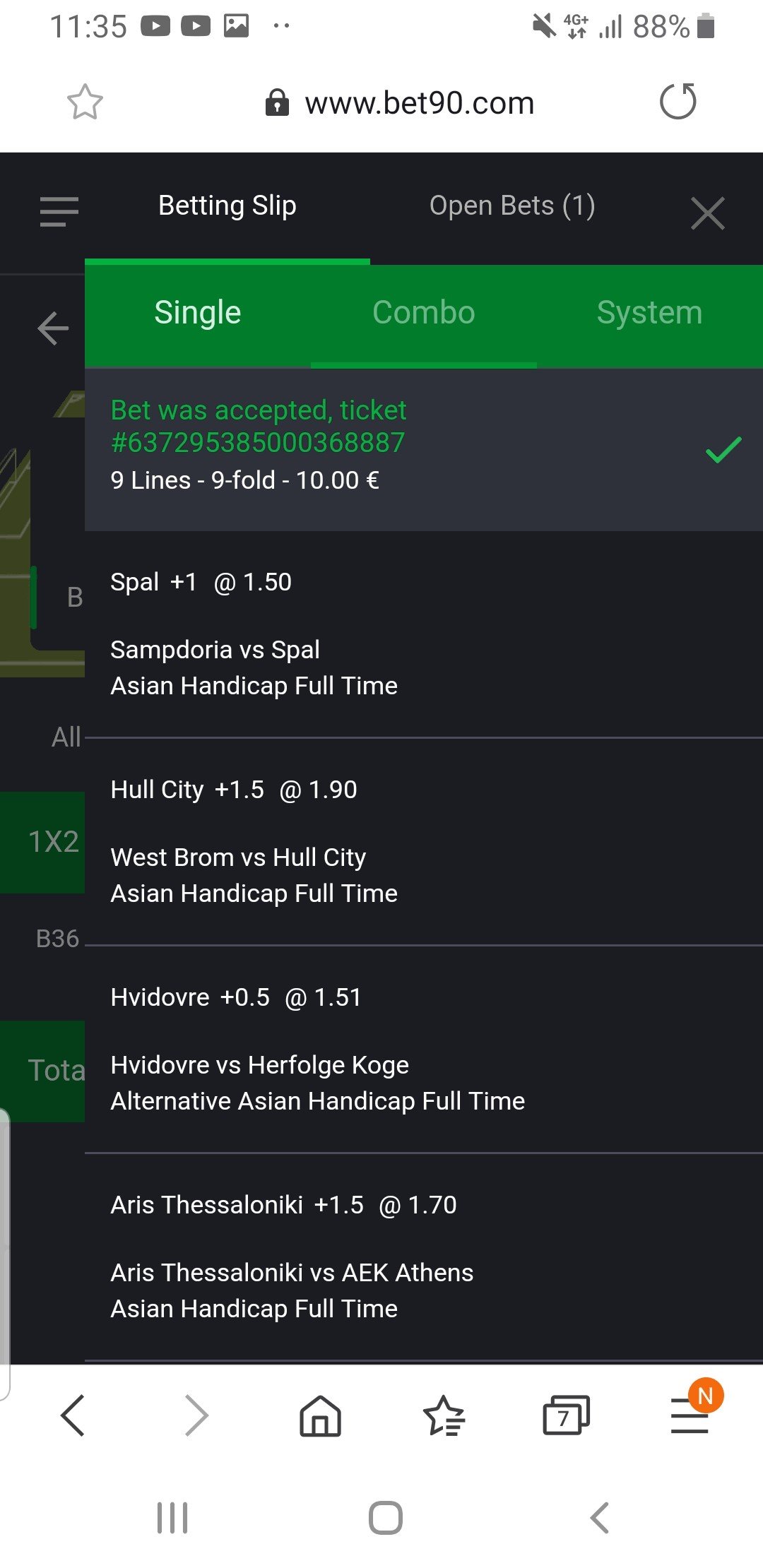Open the hamburger menu beside Betting Slip
The height and width of the screenshot is (1568, 763).
(59, 211)
